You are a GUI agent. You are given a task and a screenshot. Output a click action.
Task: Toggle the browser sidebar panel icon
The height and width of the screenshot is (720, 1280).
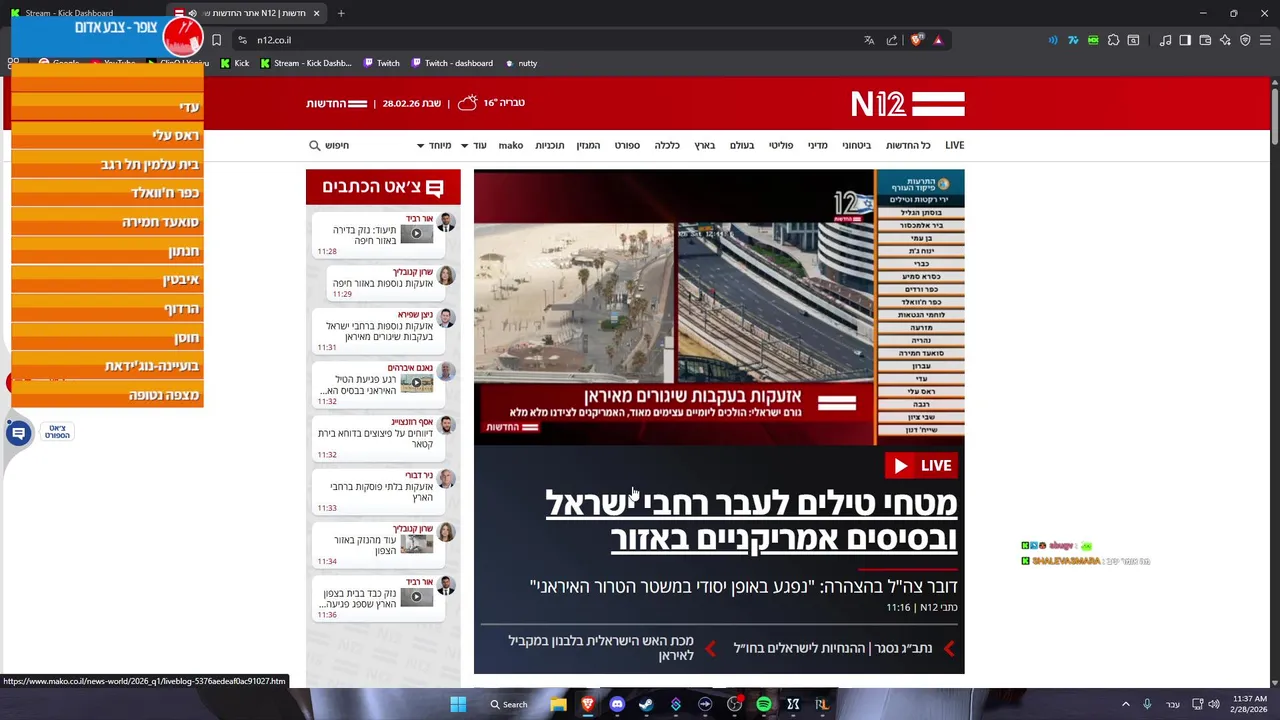tap(1185, 40)
